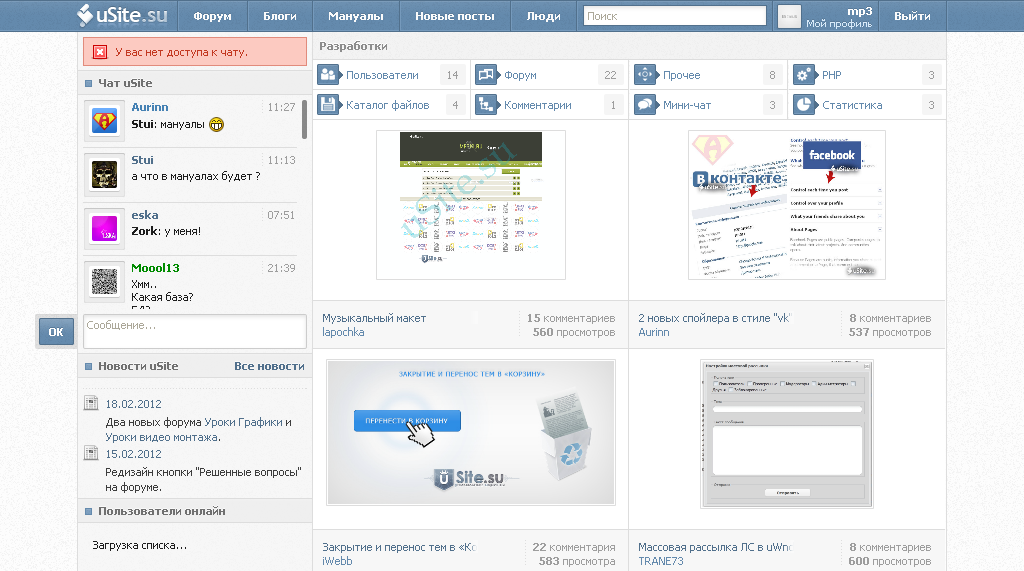This screenshot has width=1024, height=571.
Task: Open Массовая рассылка ЛС title link
Action: tap(714, 547)
